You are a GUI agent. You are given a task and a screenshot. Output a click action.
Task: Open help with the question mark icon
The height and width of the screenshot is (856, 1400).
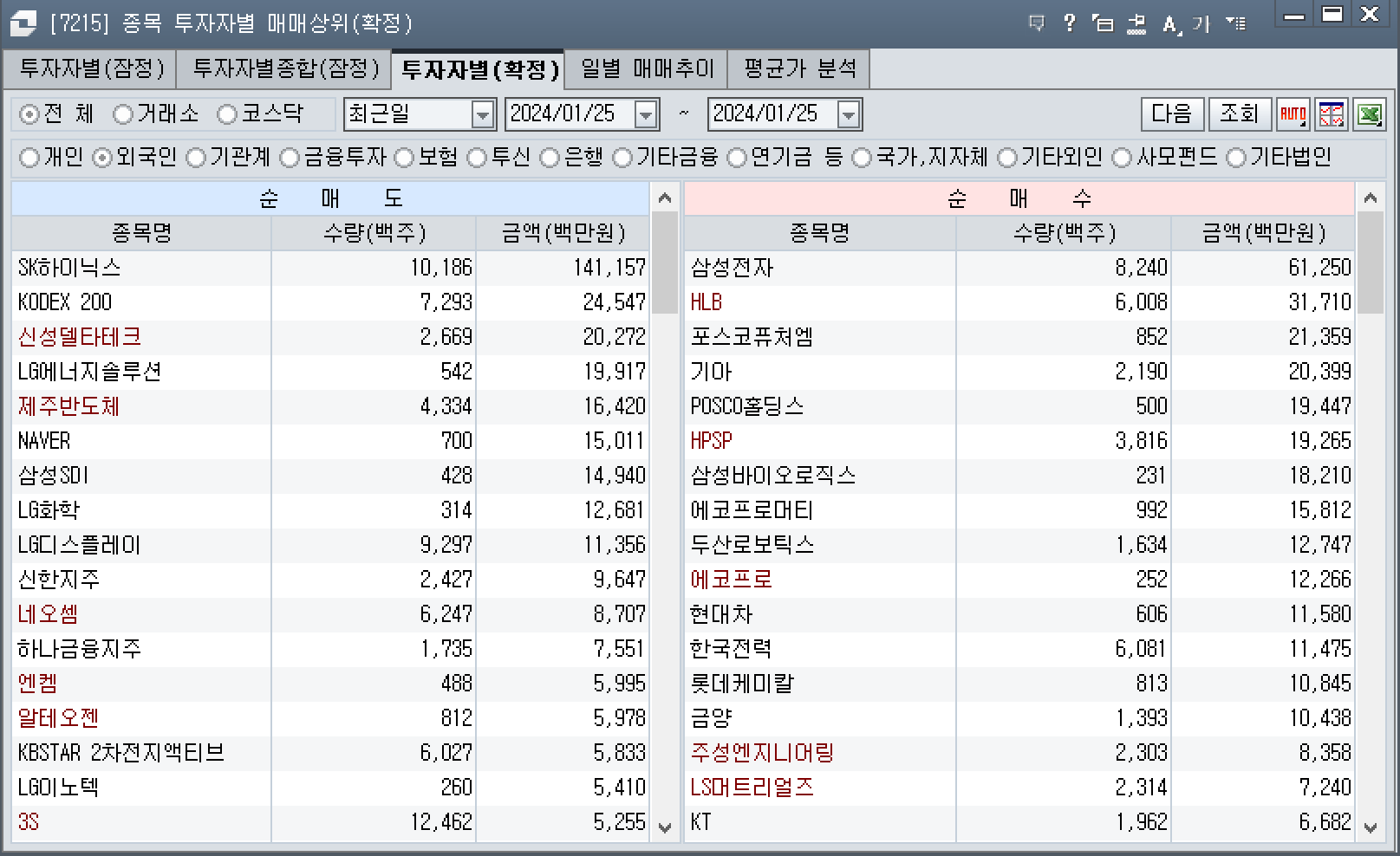[1069, 23]
